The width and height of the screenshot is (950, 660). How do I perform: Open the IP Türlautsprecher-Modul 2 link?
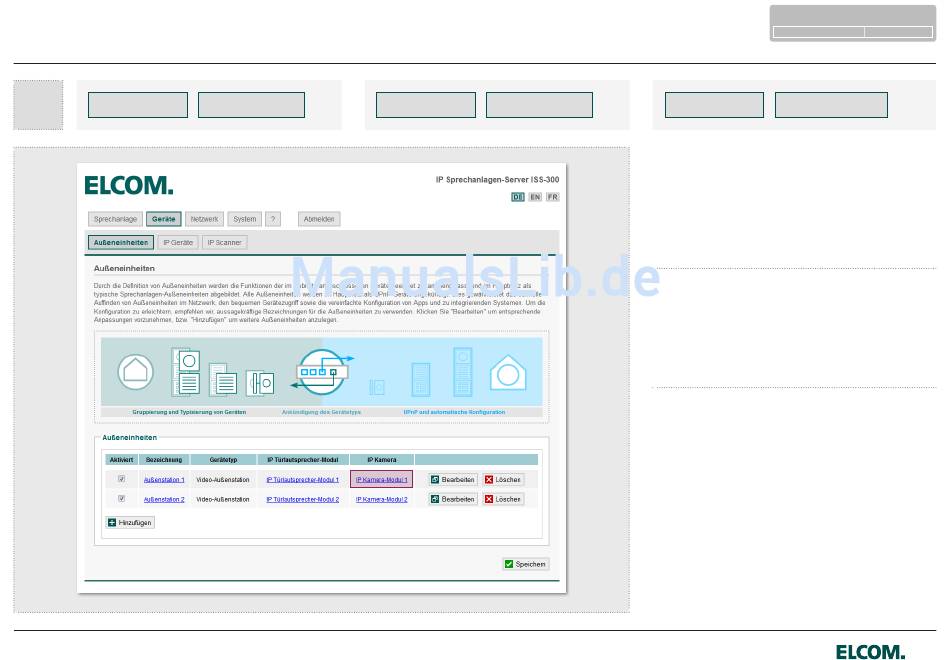pyautogui.click(x=302, y=499)
